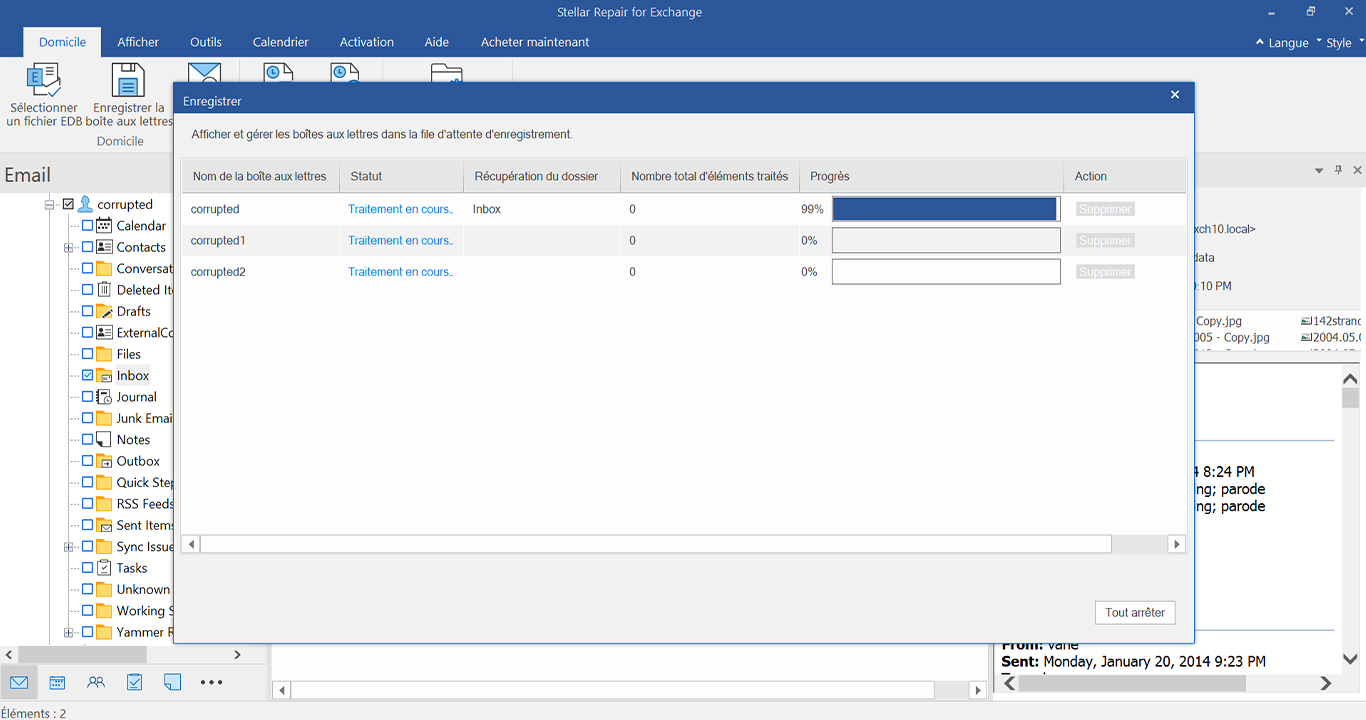Click the corrupted mailbox progress bar

pos(946,209)
